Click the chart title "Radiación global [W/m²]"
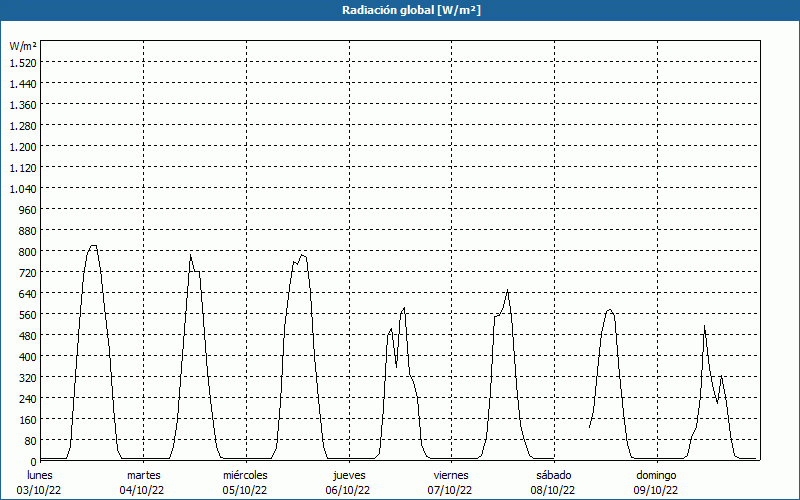The width and height of the screenshot is (800, 500). pos(411,10)
